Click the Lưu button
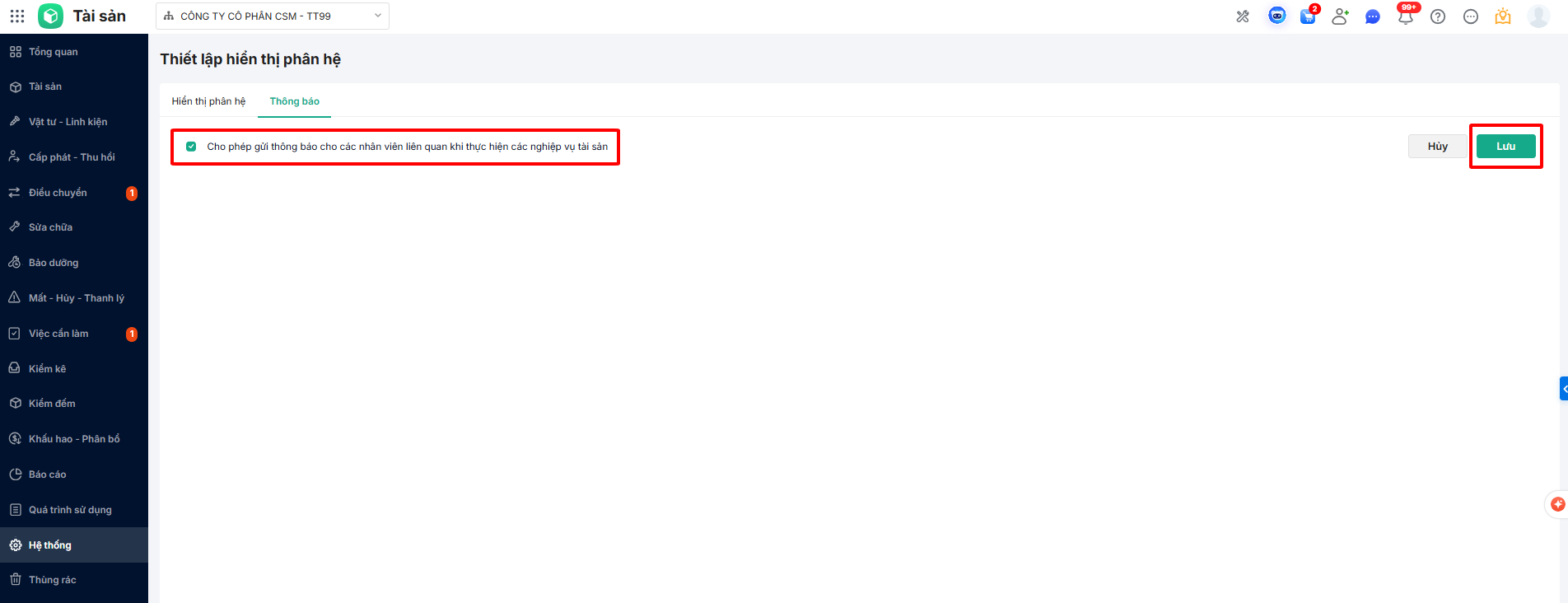Image resolution: width=1568 pixels, height=603 pixels. 1505,147
